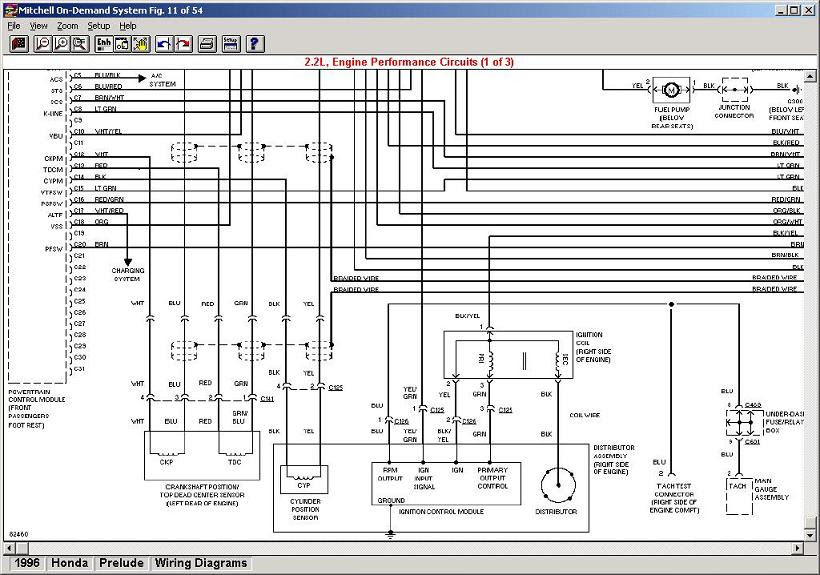Open the Help menu
Viewport: 820px width, 575px height.
128,26
